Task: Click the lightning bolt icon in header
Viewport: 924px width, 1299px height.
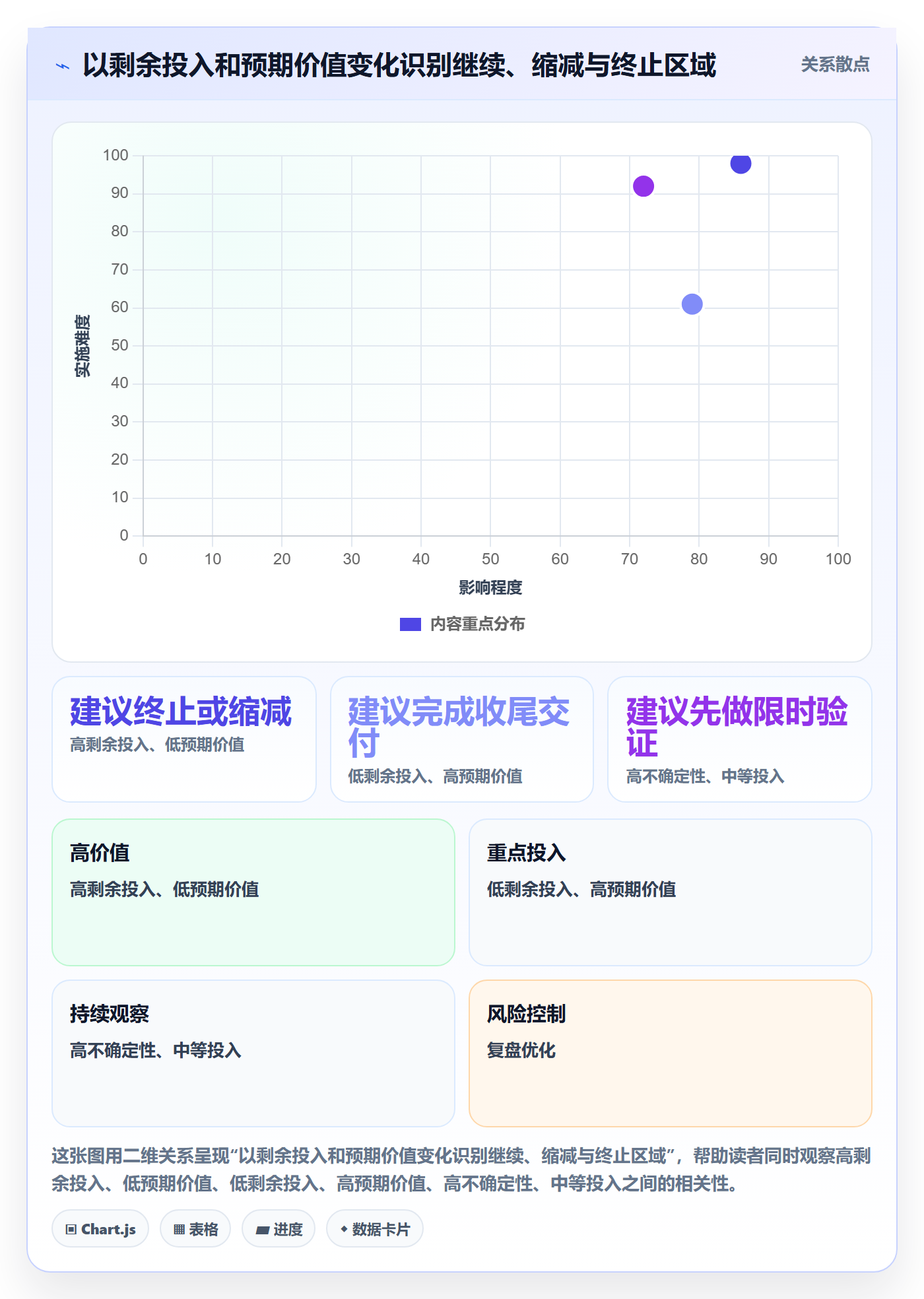Action: point(63,66)
